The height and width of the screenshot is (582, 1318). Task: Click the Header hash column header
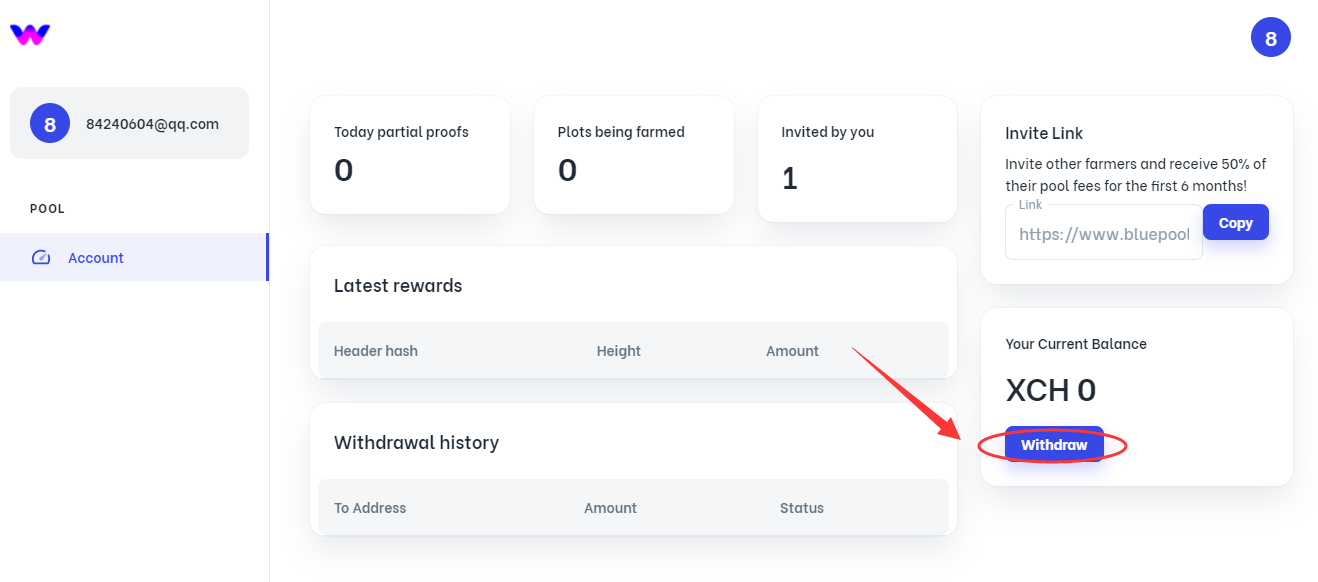(x=376, y=351)
